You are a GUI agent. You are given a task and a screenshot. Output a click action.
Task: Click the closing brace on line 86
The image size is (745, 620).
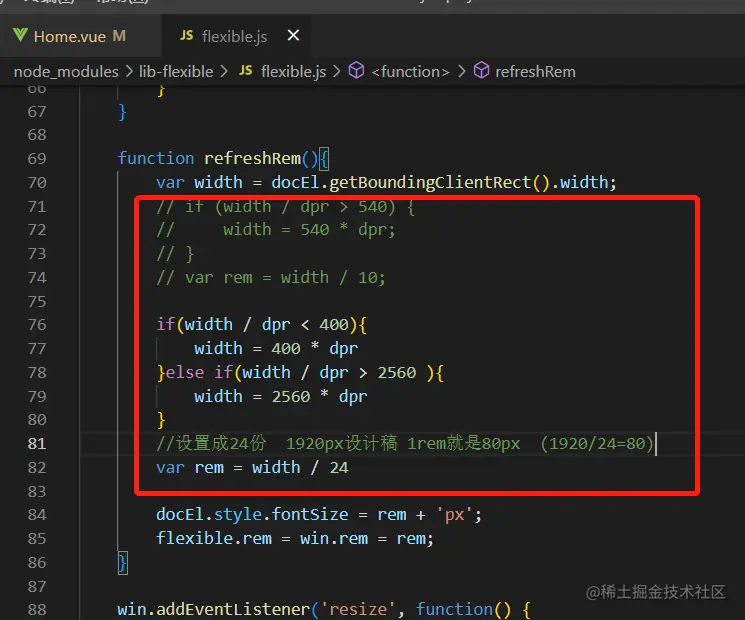[x=123, y=563]
